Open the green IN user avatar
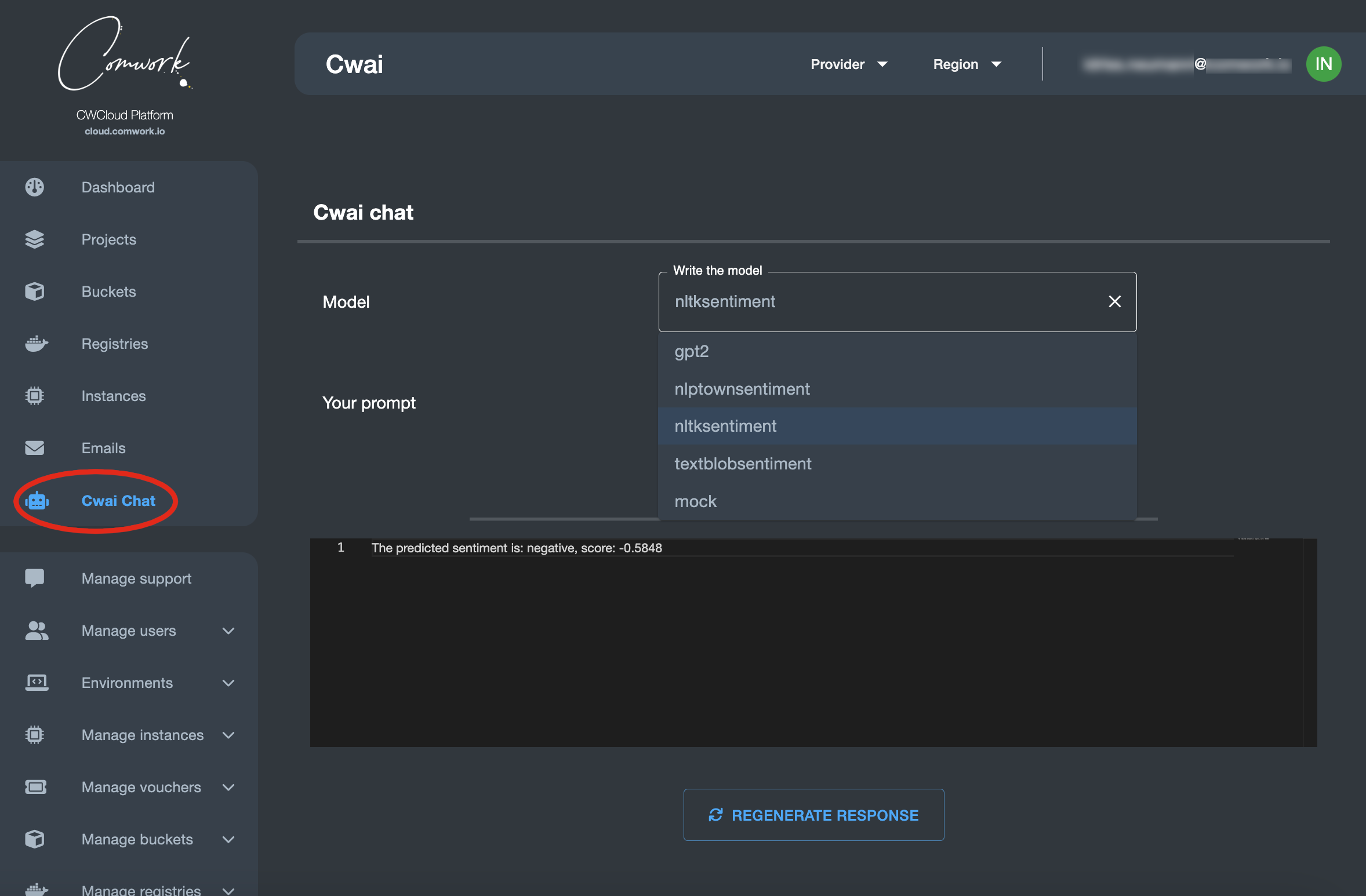The height and width of the screenshot is (896, 1366). click(1324, 64)
